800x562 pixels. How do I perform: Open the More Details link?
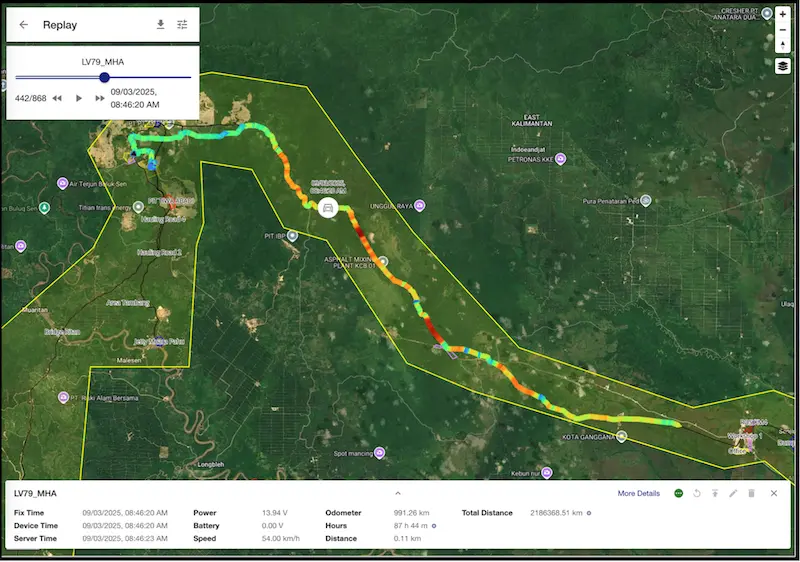coord(638,493)
